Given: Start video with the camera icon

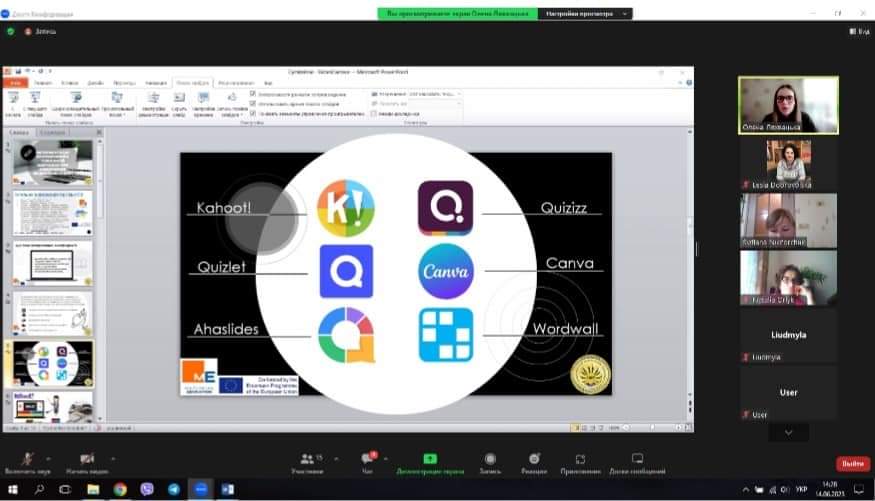Looking at the screenshot, I should pyautogui.click(x=87, y=463).
